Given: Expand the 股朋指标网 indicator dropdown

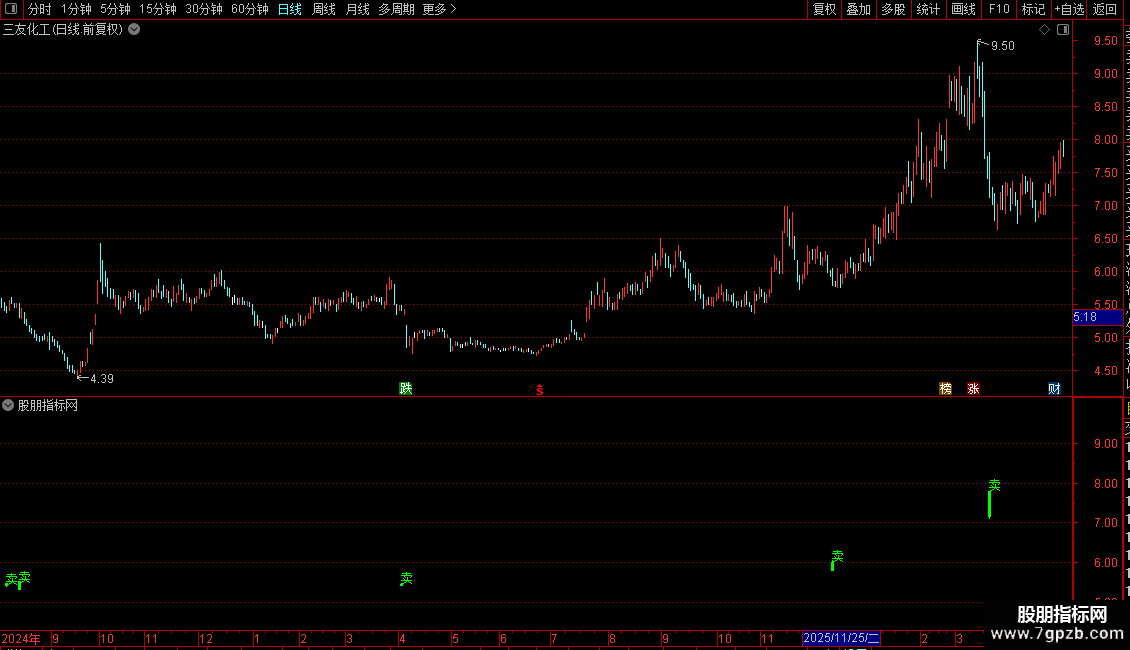Looking at the screenshot, I should [x=8, y=405].
